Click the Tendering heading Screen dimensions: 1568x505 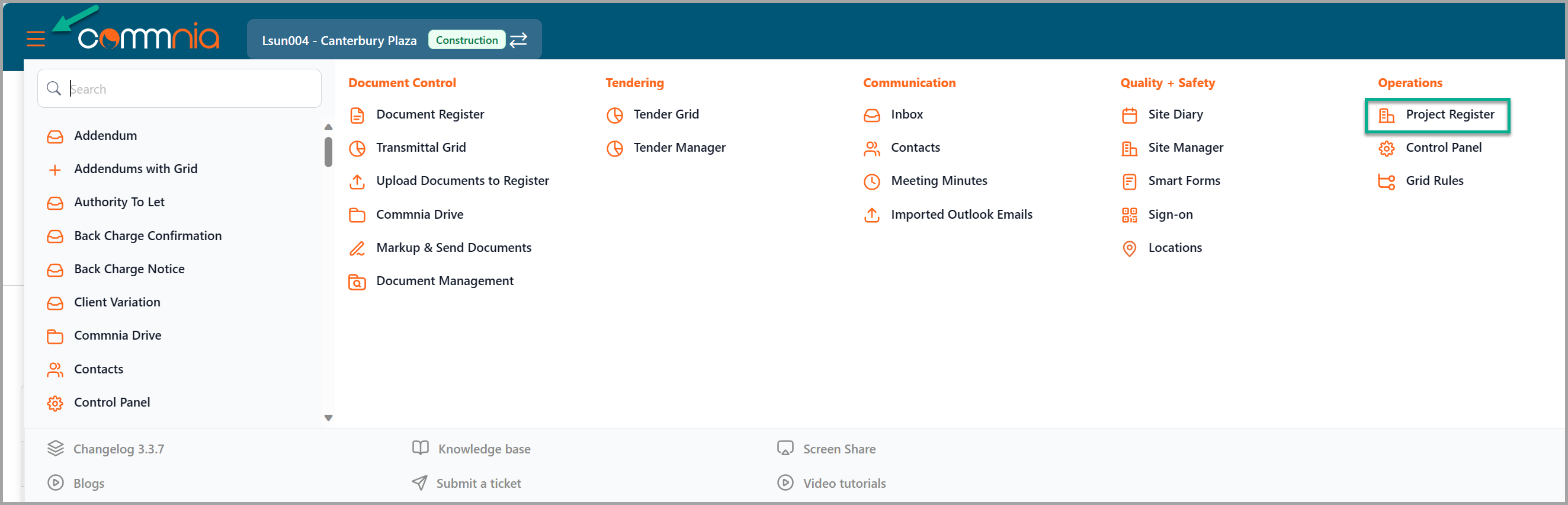click(635, 83)
